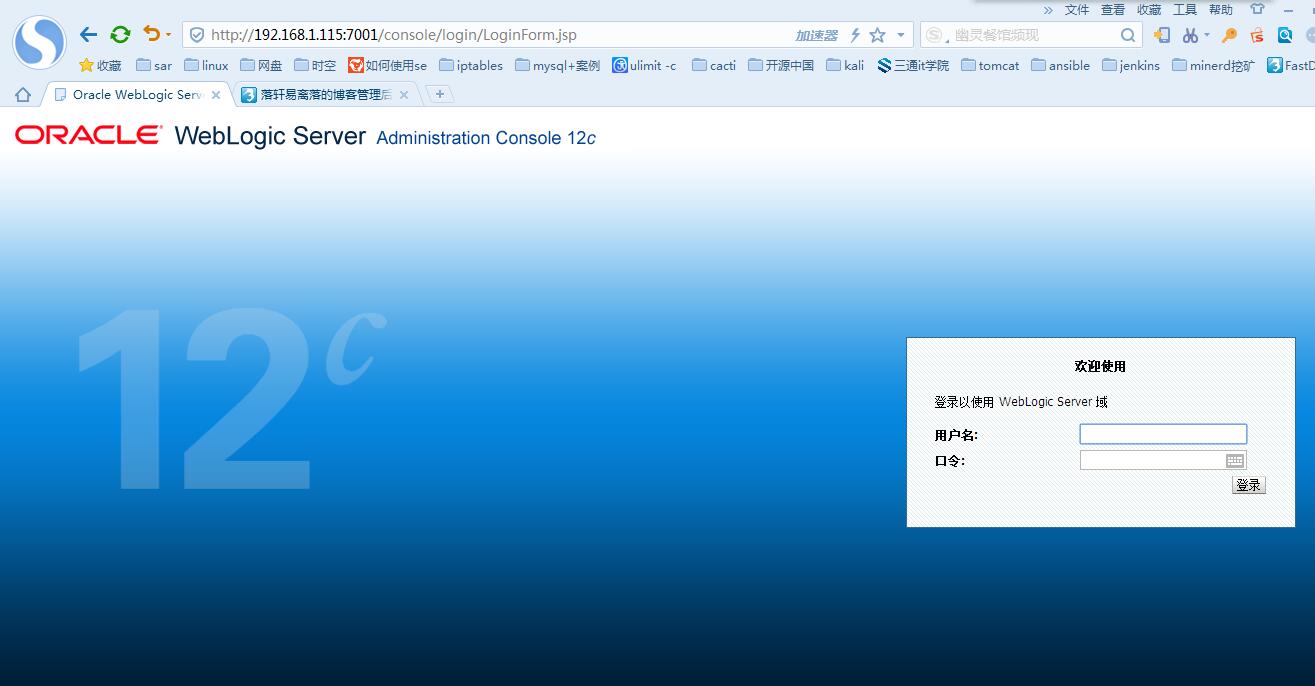The image size is (1315, 686).
Task: Click the orange key password manager icon
Action: click(x=1230, y=35)
